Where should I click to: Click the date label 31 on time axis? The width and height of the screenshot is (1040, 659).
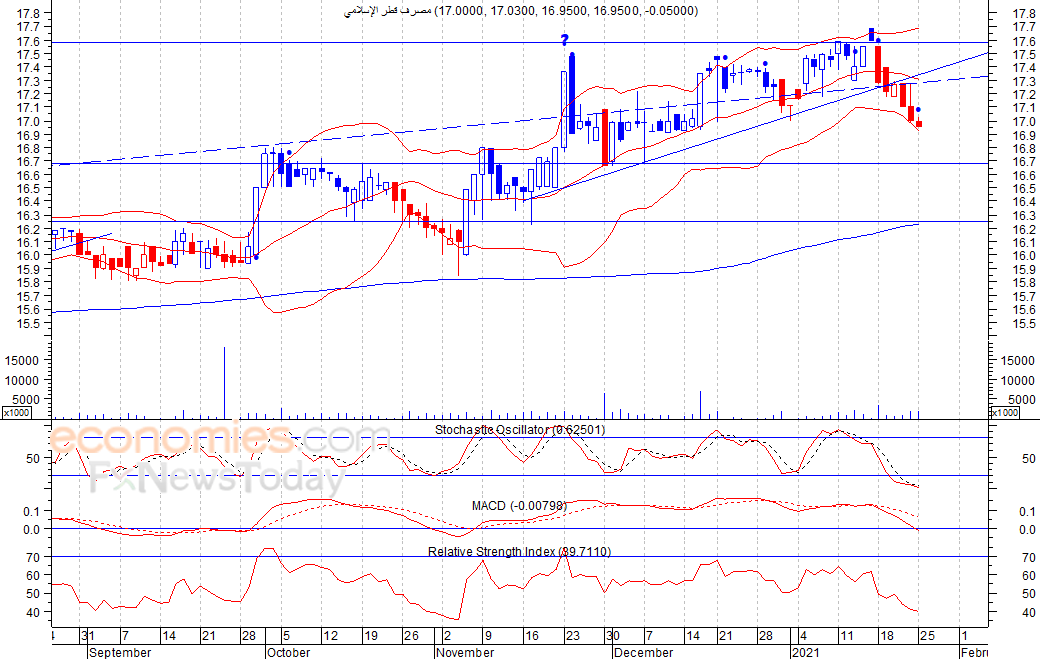(88, 636)
